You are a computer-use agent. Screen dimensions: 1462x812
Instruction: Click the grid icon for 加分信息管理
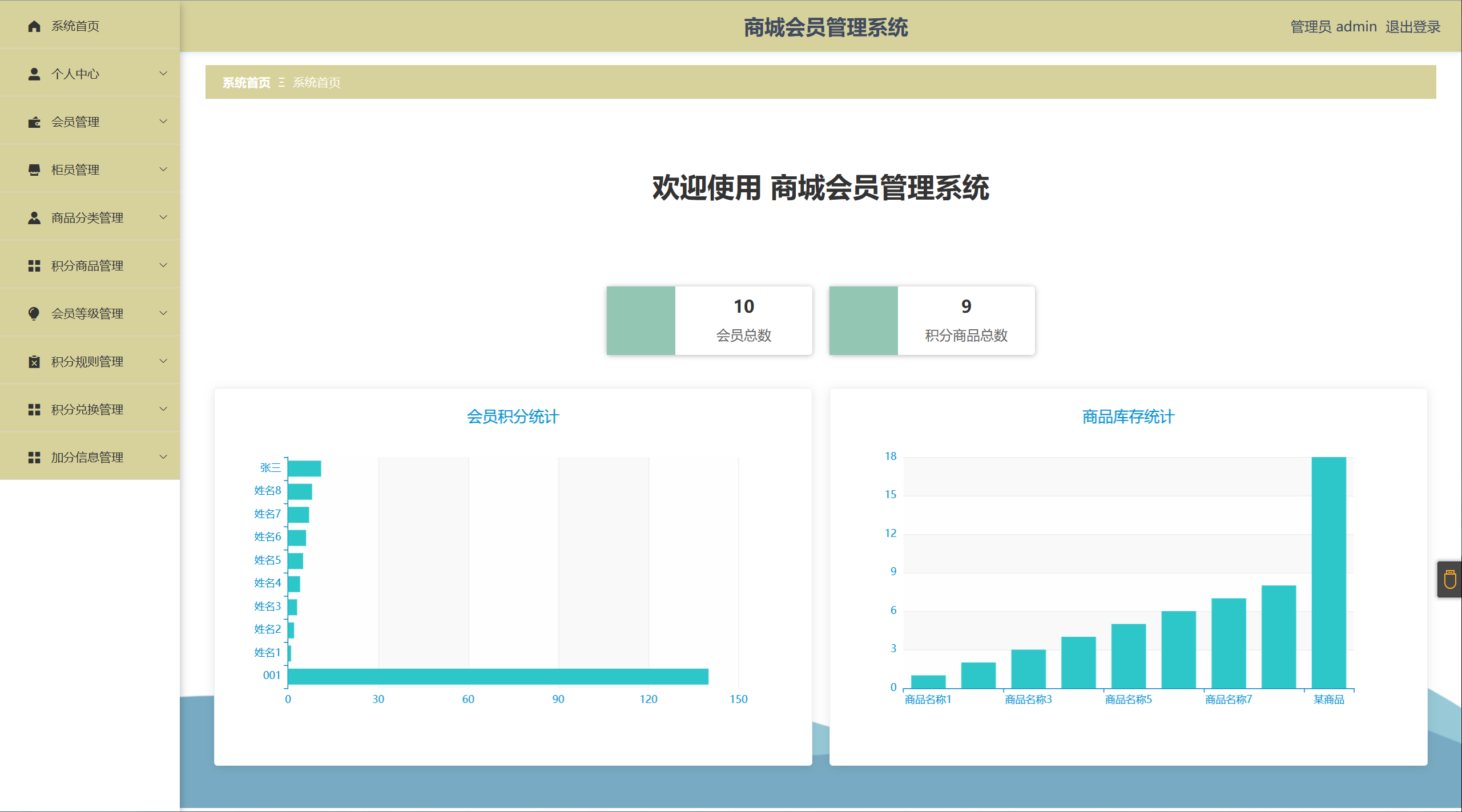pos(34,458)
